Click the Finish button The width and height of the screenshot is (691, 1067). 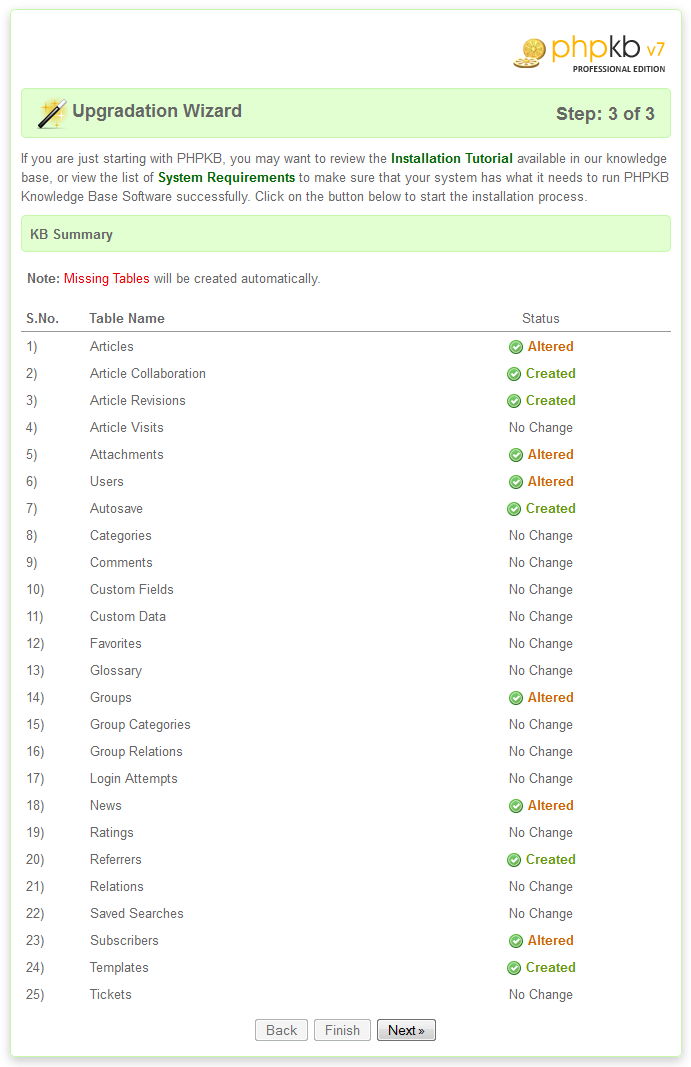click(342, 1030)
